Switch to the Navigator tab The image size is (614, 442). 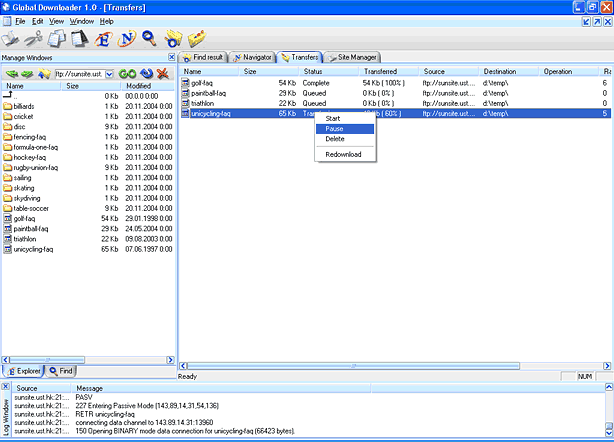pyautogui.click(x=252, y=57)
